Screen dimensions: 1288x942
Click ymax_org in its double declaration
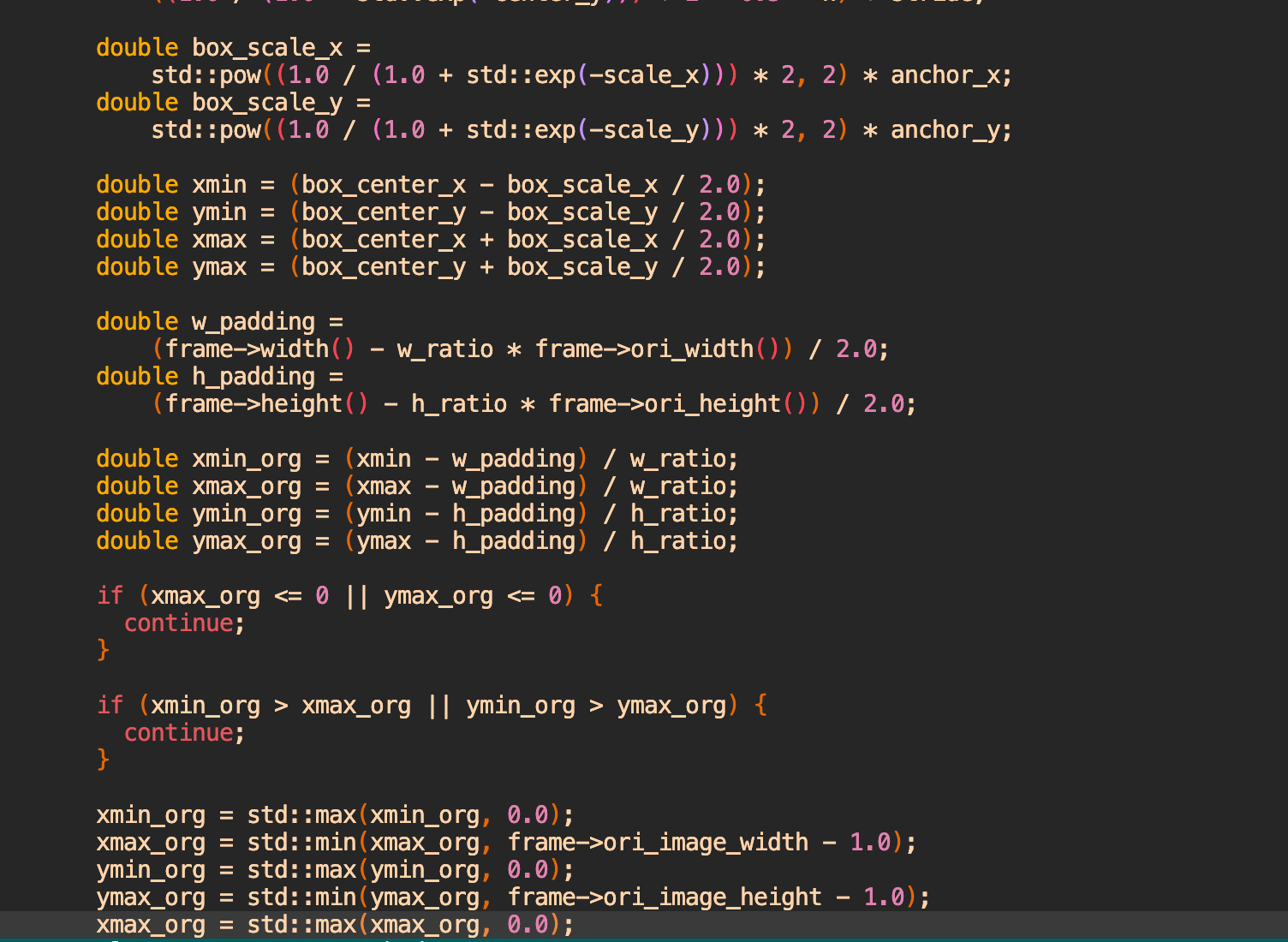tap(247, 541)
